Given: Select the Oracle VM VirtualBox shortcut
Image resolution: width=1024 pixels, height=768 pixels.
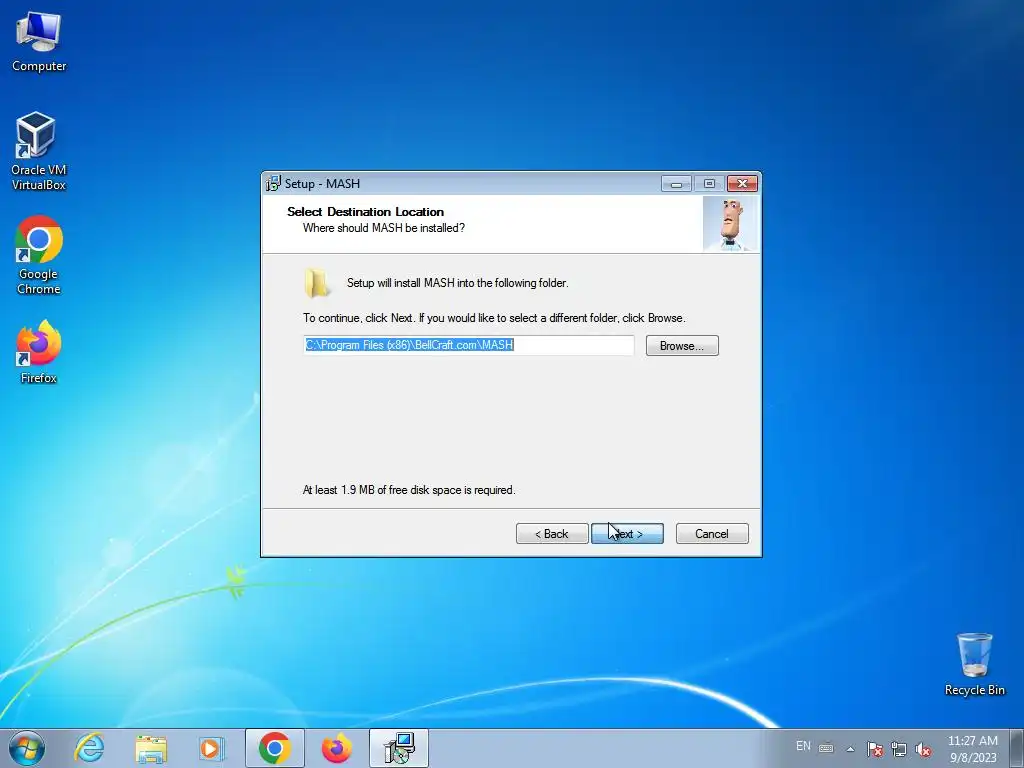Looking at the screenshot, I should pyautogui.click(x=38, y=152).
